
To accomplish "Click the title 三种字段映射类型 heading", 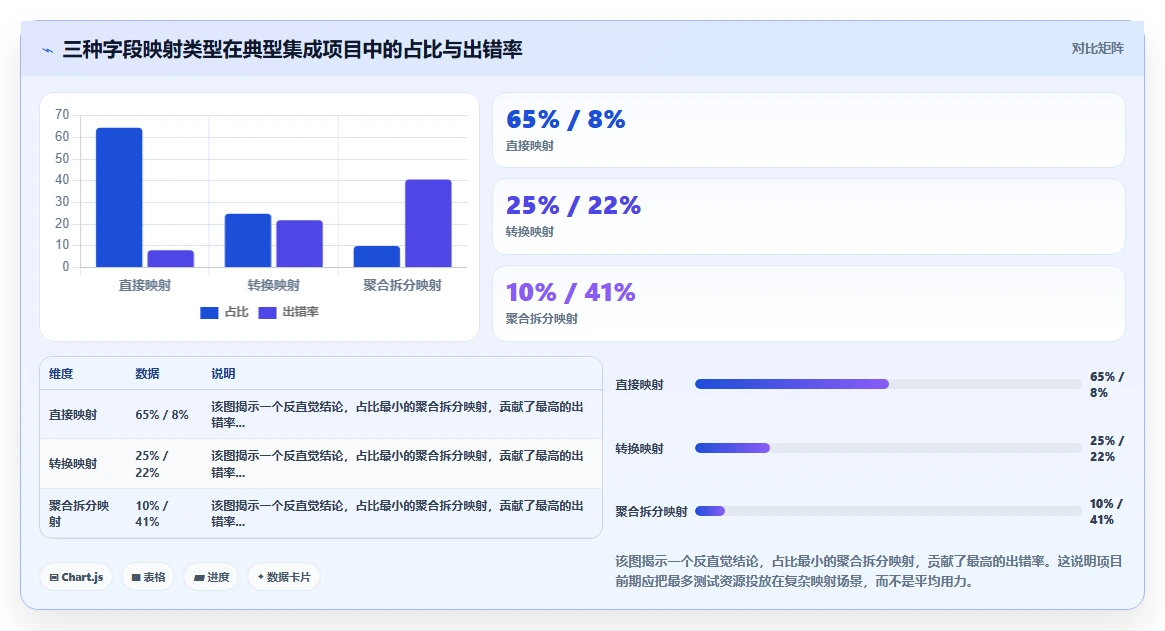I will (292, 50).
